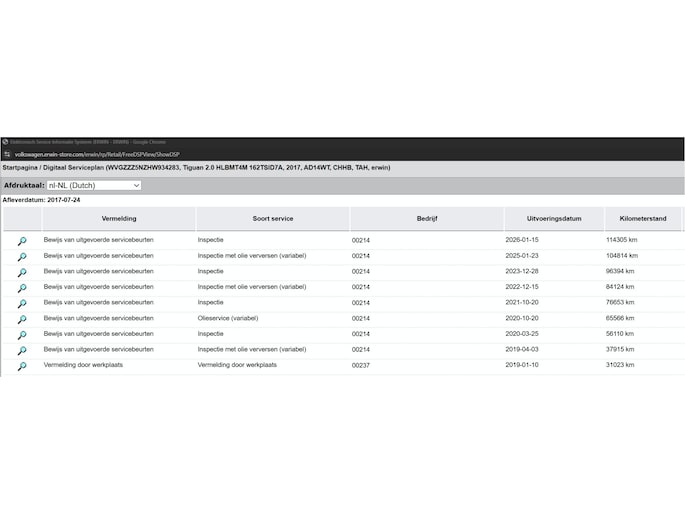Show details for the 2020-03-25 inspection

point(21,335)
